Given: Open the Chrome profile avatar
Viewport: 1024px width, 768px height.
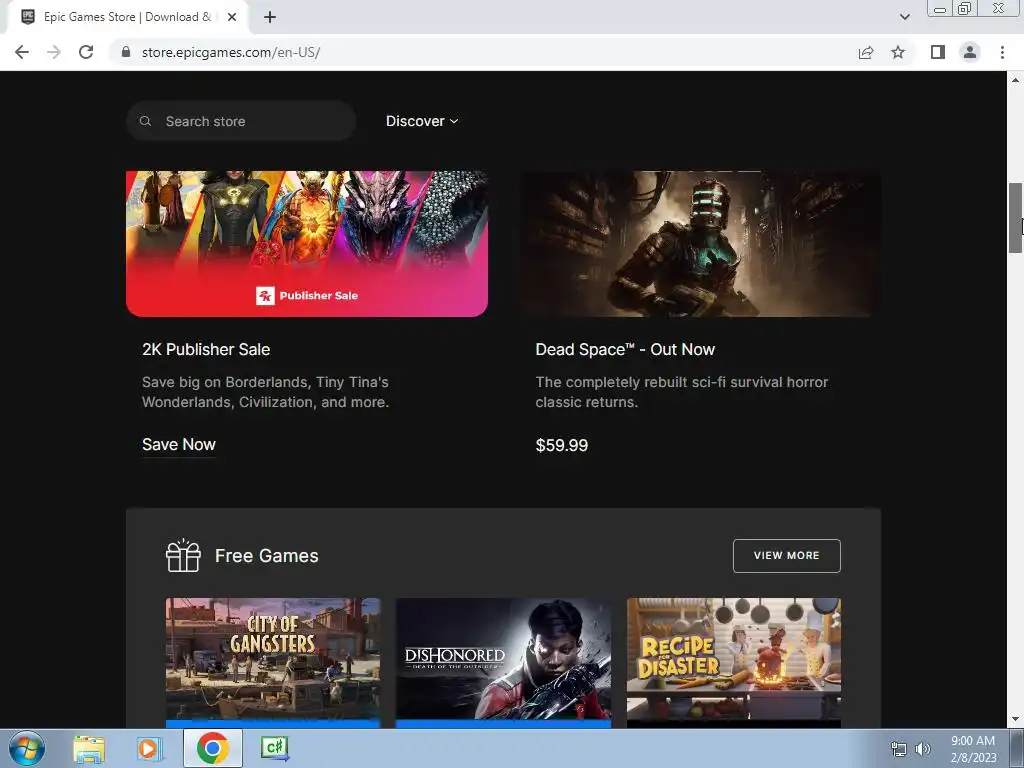Looking at the screenshot, I should click(x=970, y=52).
